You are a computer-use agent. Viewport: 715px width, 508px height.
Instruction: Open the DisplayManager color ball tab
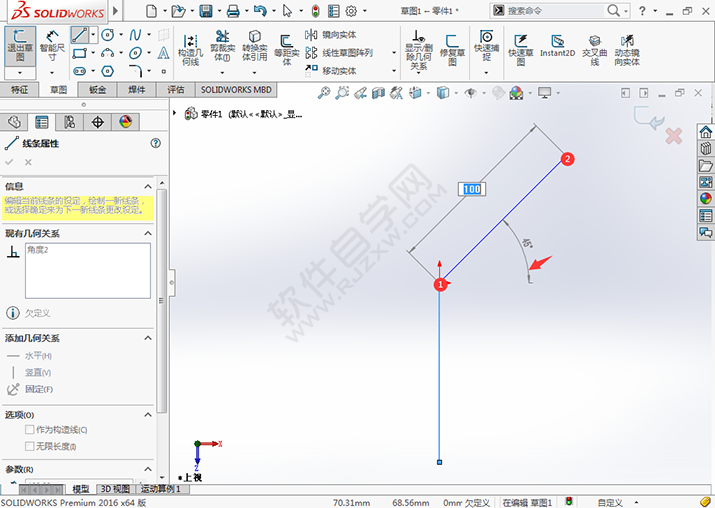pyautogui.click(x=125, y=122)
